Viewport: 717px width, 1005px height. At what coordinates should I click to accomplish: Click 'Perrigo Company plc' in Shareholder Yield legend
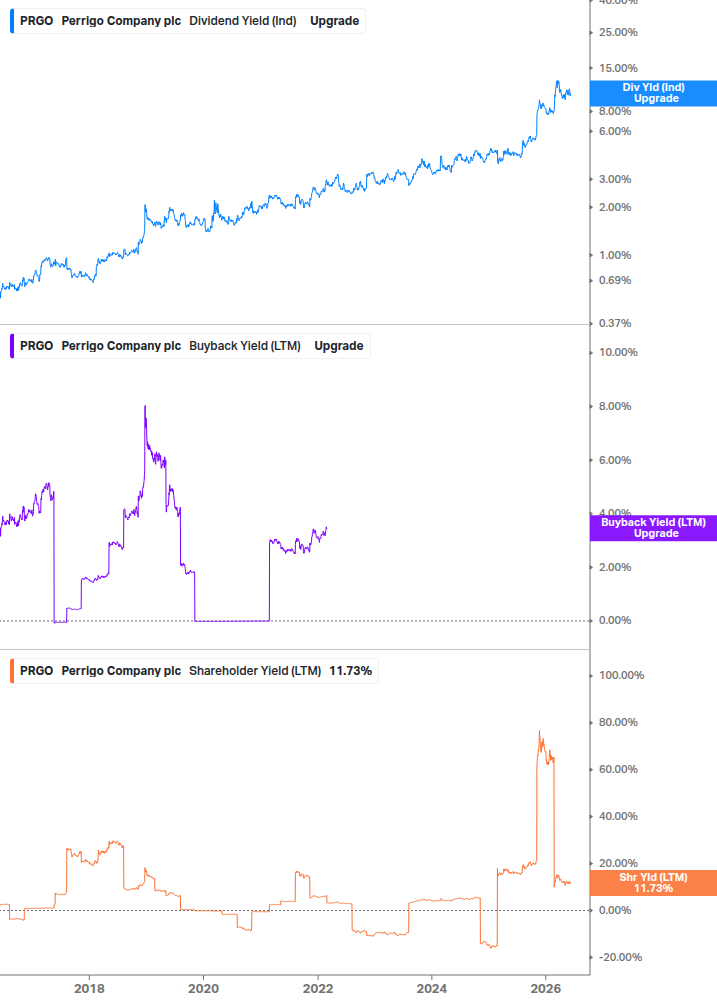121,671
